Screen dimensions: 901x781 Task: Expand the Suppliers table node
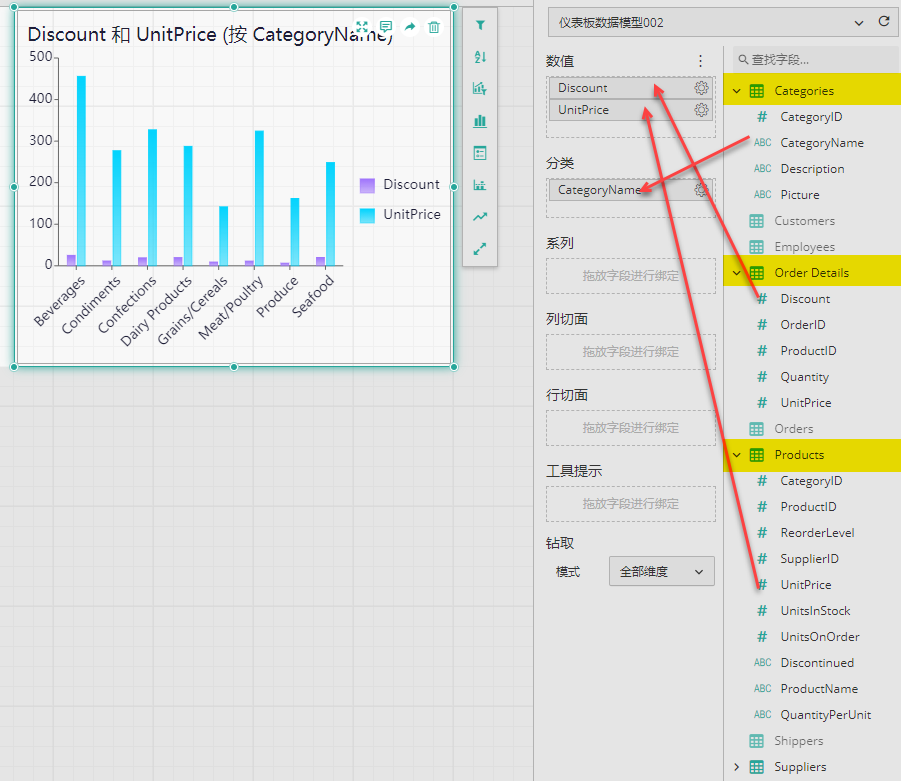click(x=737, y=767)
